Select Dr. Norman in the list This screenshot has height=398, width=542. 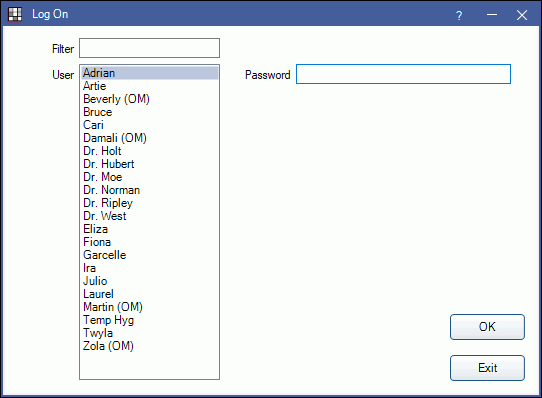point(150,190)
